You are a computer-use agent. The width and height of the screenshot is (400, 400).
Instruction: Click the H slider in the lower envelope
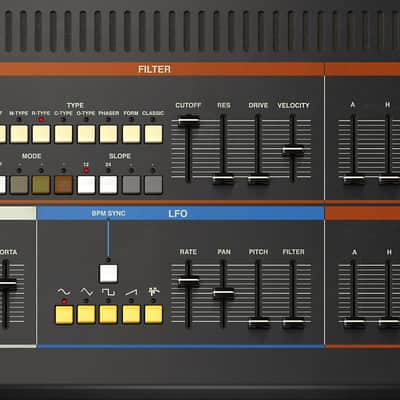[x=389, y=323]
